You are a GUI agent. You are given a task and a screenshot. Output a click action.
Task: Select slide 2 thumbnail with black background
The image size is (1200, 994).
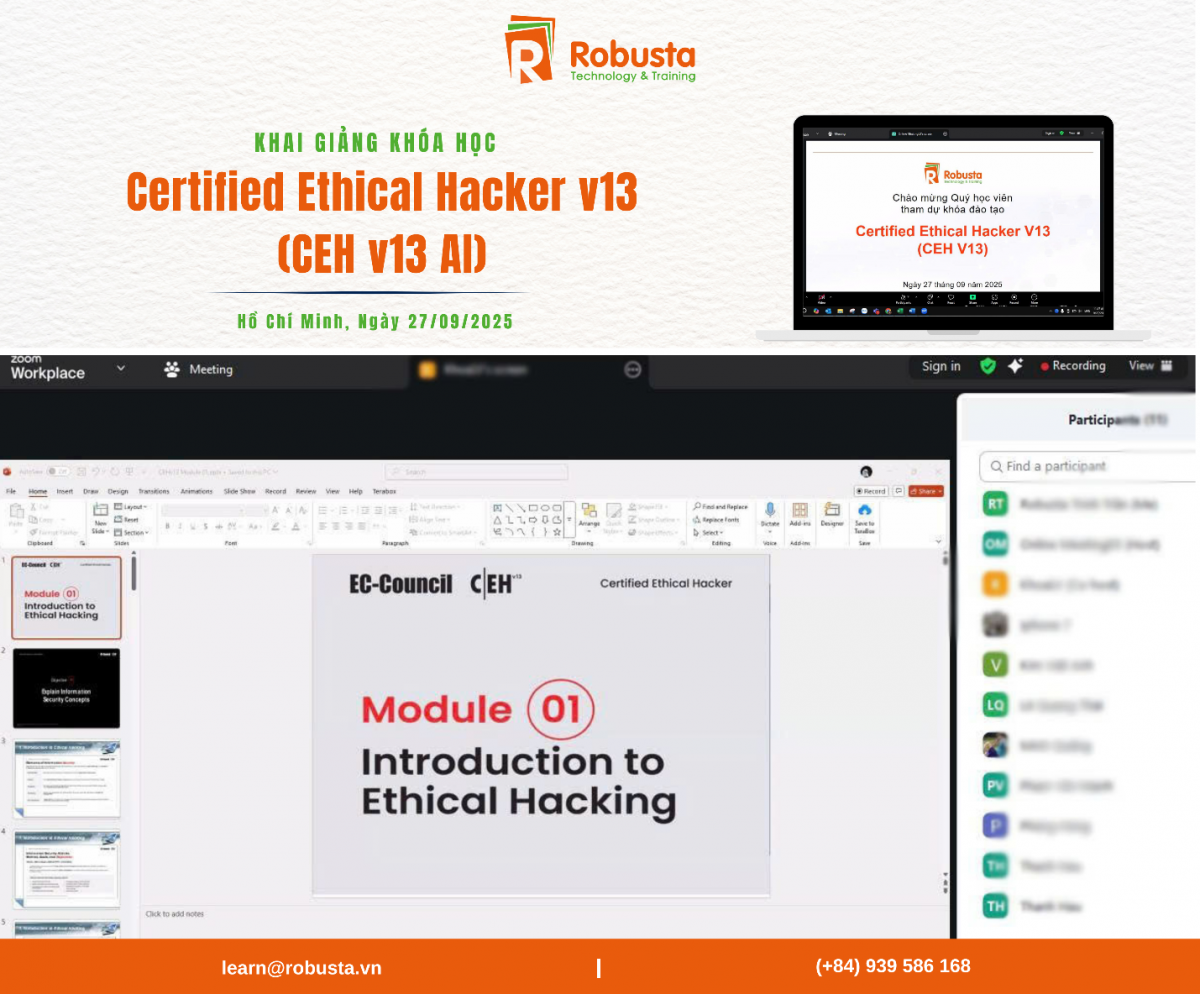point(67,688)
